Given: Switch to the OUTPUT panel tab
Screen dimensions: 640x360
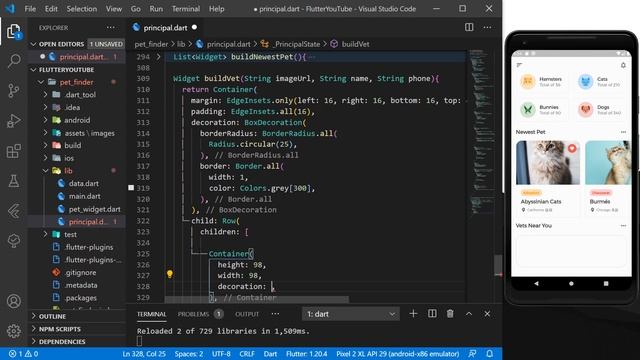Looking at the screenshot, I should click(247, 314).
